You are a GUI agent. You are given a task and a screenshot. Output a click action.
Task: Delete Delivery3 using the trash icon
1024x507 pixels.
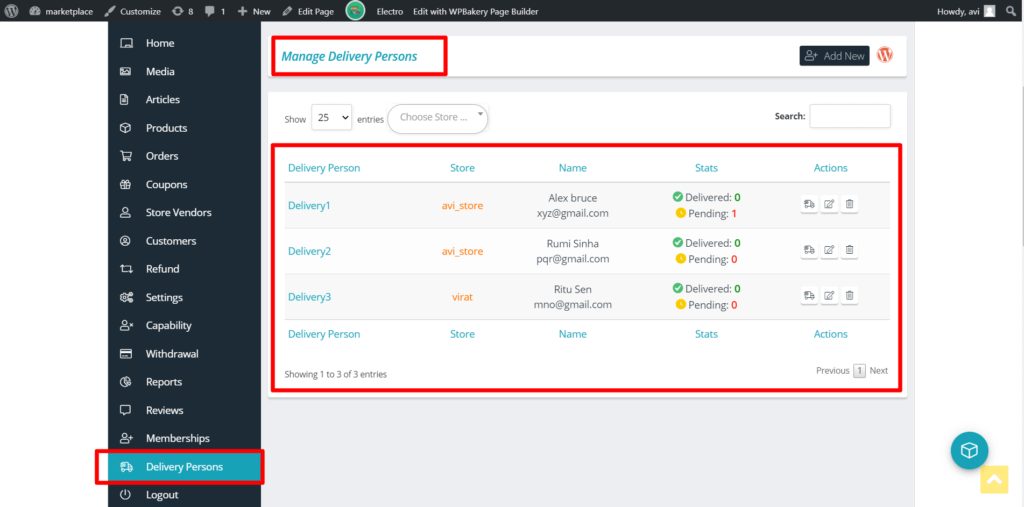pyautogui.click(x=849, y=296)
